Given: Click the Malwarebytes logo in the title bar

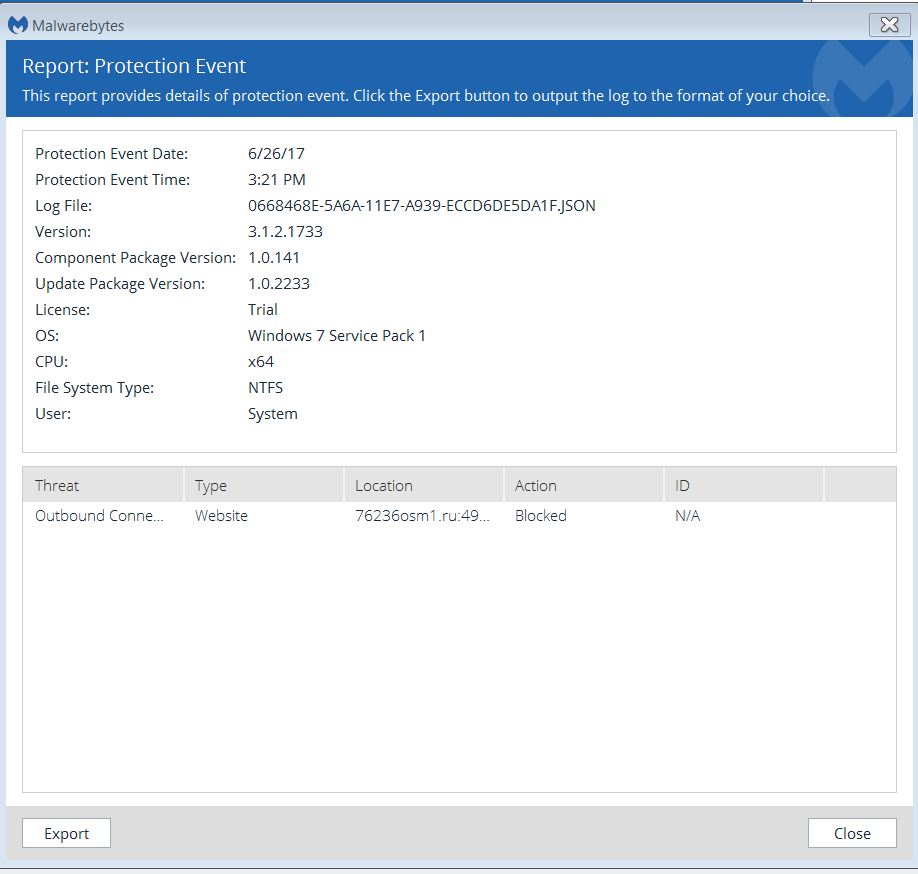Looking at the screenshot, I should tap(18, 25).
